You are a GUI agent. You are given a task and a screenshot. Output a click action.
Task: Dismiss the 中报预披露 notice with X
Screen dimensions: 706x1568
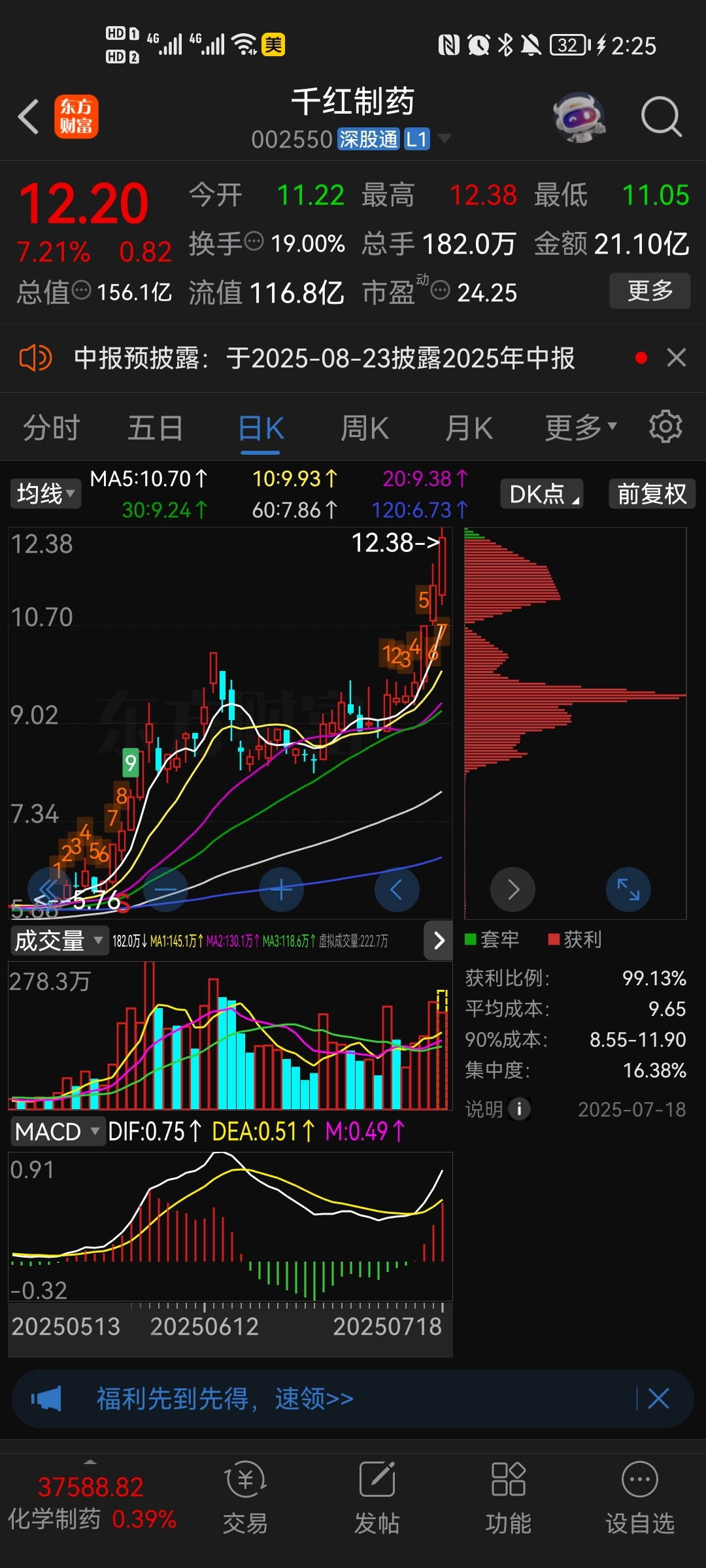(x=677, y=357)
